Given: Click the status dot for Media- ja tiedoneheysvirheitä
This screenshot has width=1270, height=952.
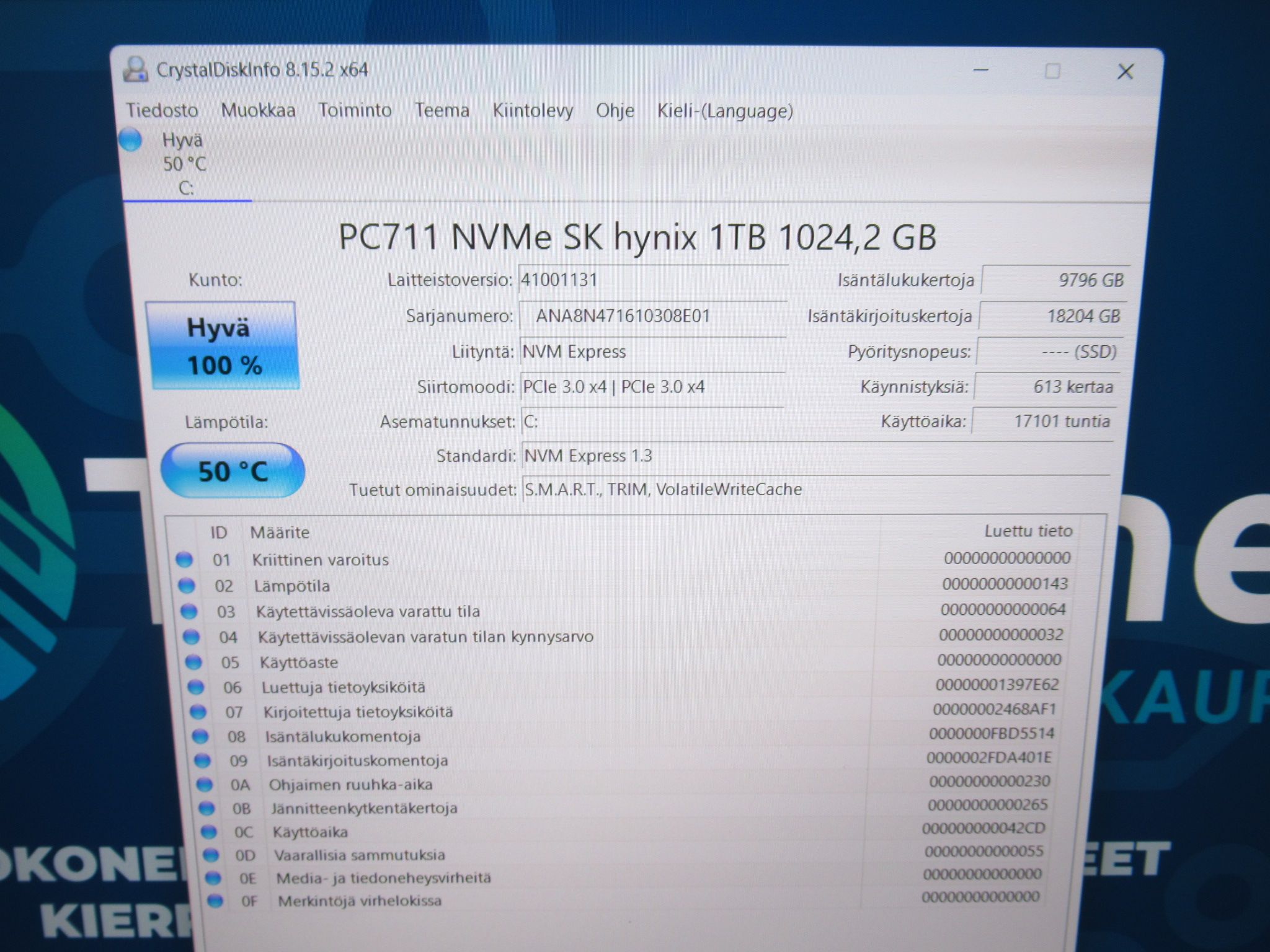Looking at the screenshot, I should click(213, 878).
